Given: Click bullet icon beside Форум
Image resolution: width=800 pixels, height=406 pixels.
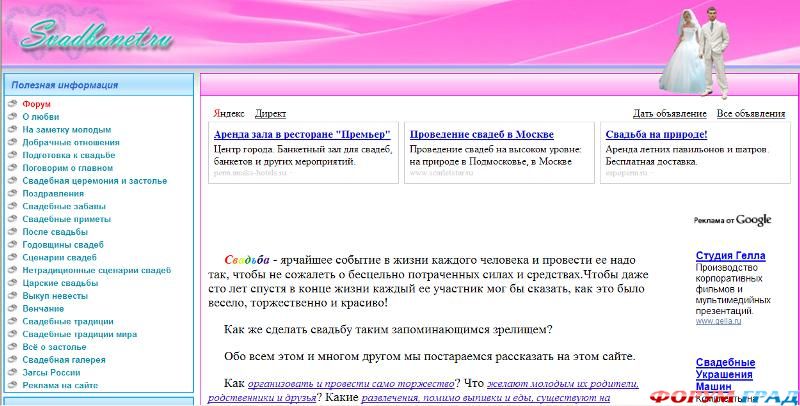Looking at the screenshot, I should [x=13, y=104].
